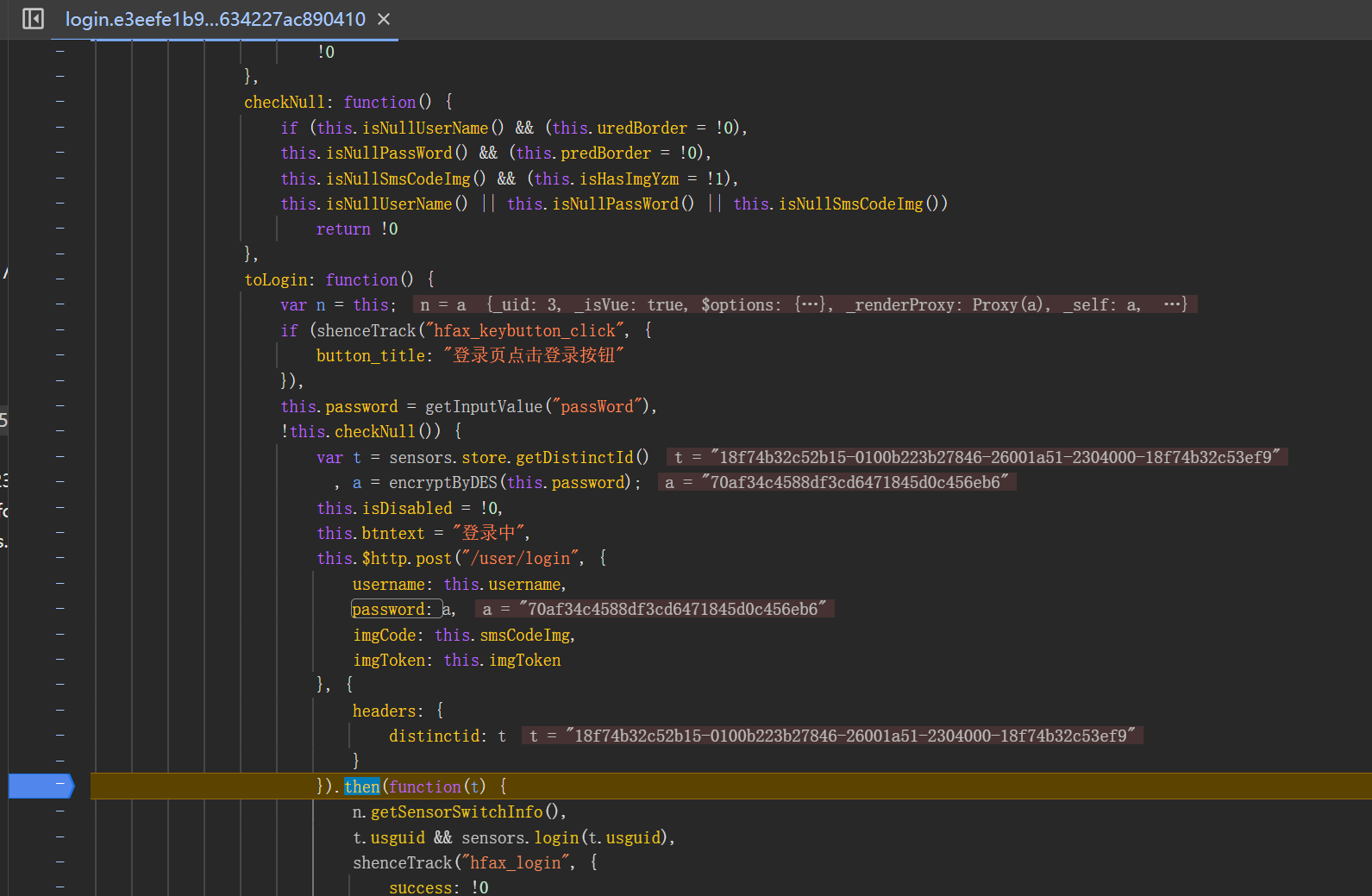The width and height of the screenshot is (1372, 896).
Task: Set breakpoint in gutter of 'success: !0' line
Action: (x=60, y=887)
